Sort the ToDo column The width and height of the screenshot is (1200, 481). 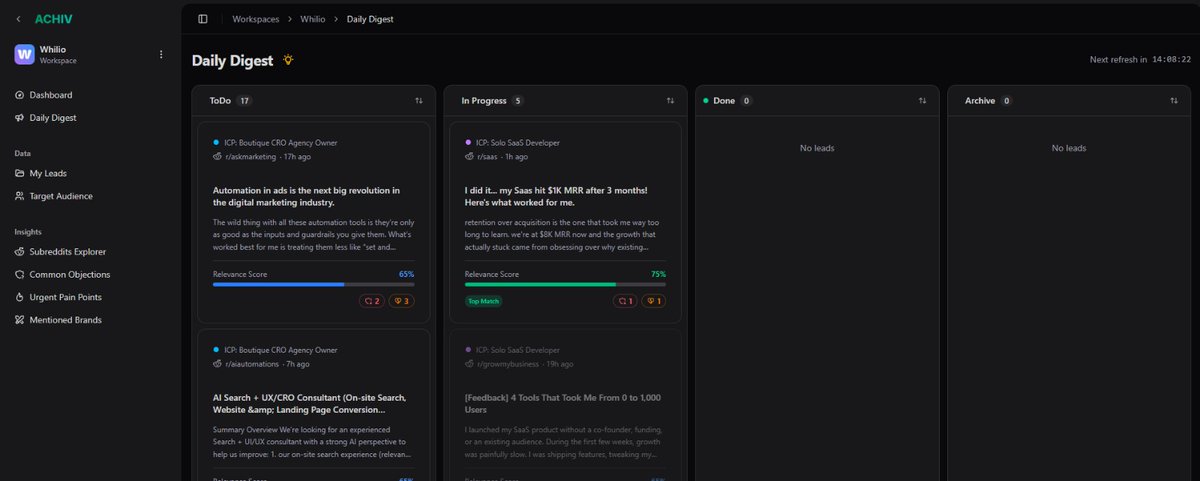point(419,101)
